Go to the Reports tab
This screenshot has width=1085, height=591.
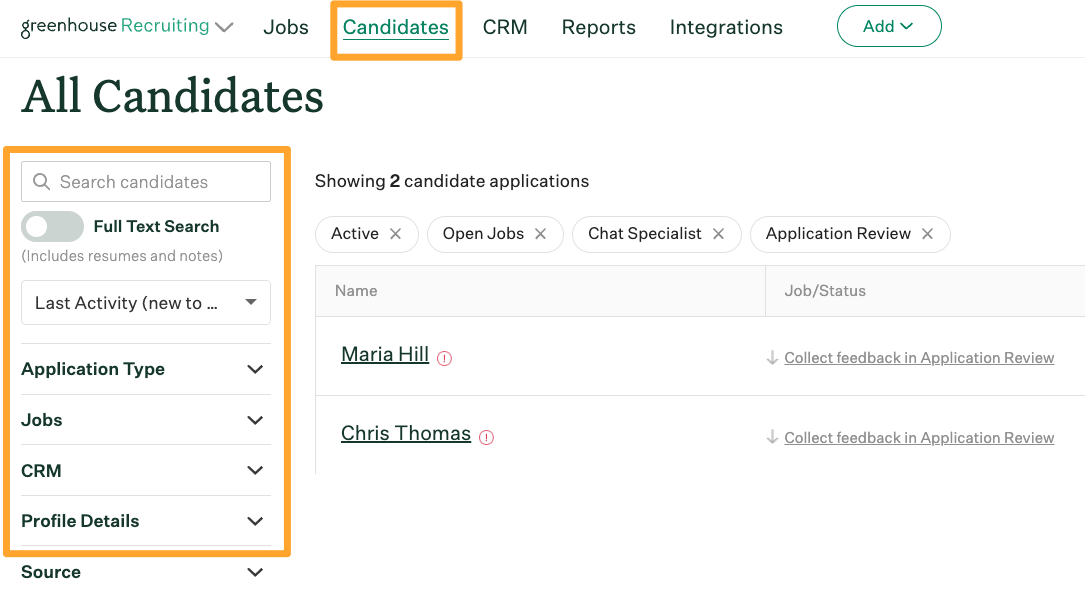[598, 27]
